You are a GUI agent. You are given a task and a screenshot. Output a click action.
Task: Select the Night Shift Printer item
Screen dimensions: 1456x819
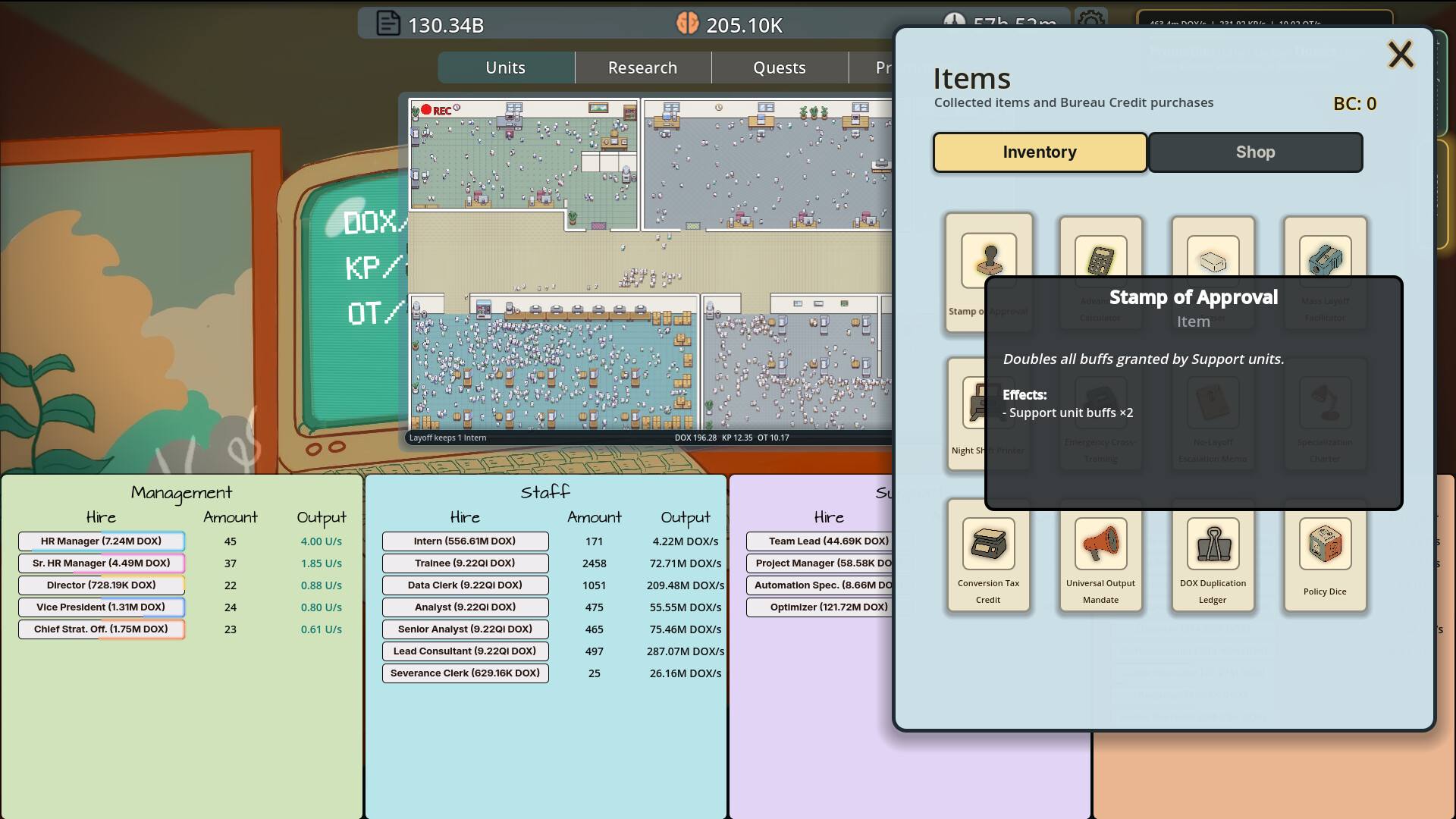click(x=967, y=414)
